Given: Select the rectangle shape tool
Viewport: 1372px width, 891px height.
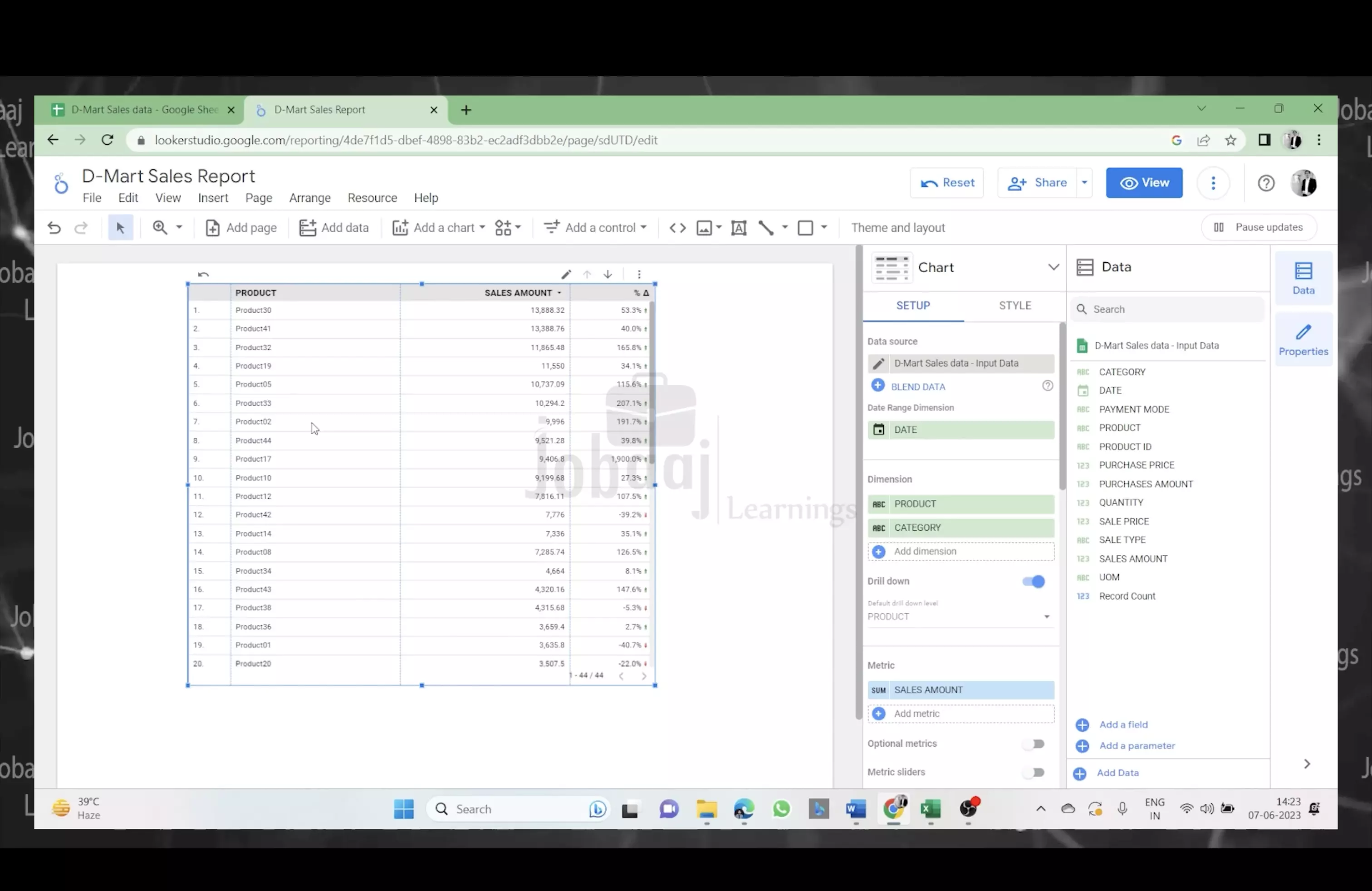Looking at the screenshot, I should pyautogui.click(x=805, y=228).
